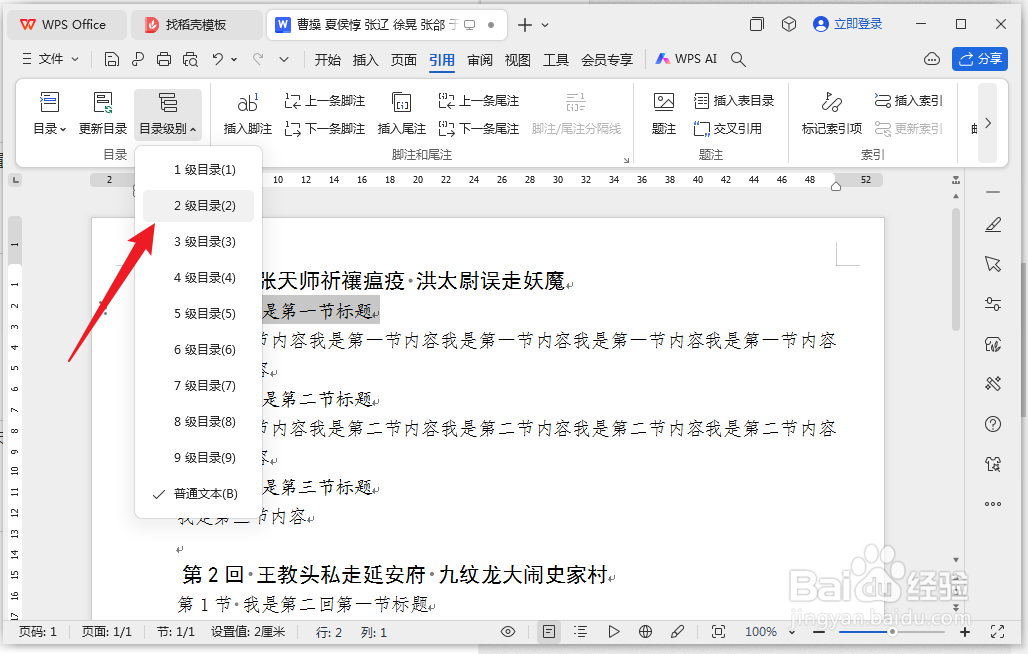Screen dimensions: 1028x654
Task: Toggle full screen in status bar
Action: pyautogui.click(x=997, y=632)
